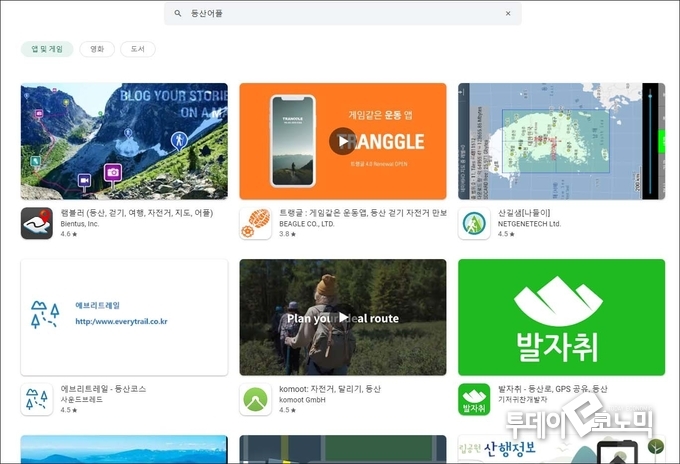Select the 영화 filter chip
The height and width of the screenshot is (464, 680).
(97, 49)
